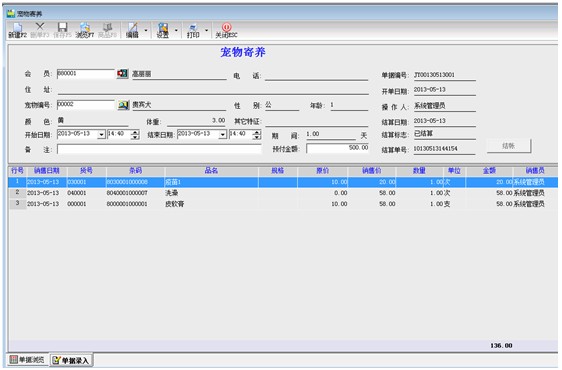Click the 体重 weight field showing 3.00
The image size is (562, 370).
(196, 121)
